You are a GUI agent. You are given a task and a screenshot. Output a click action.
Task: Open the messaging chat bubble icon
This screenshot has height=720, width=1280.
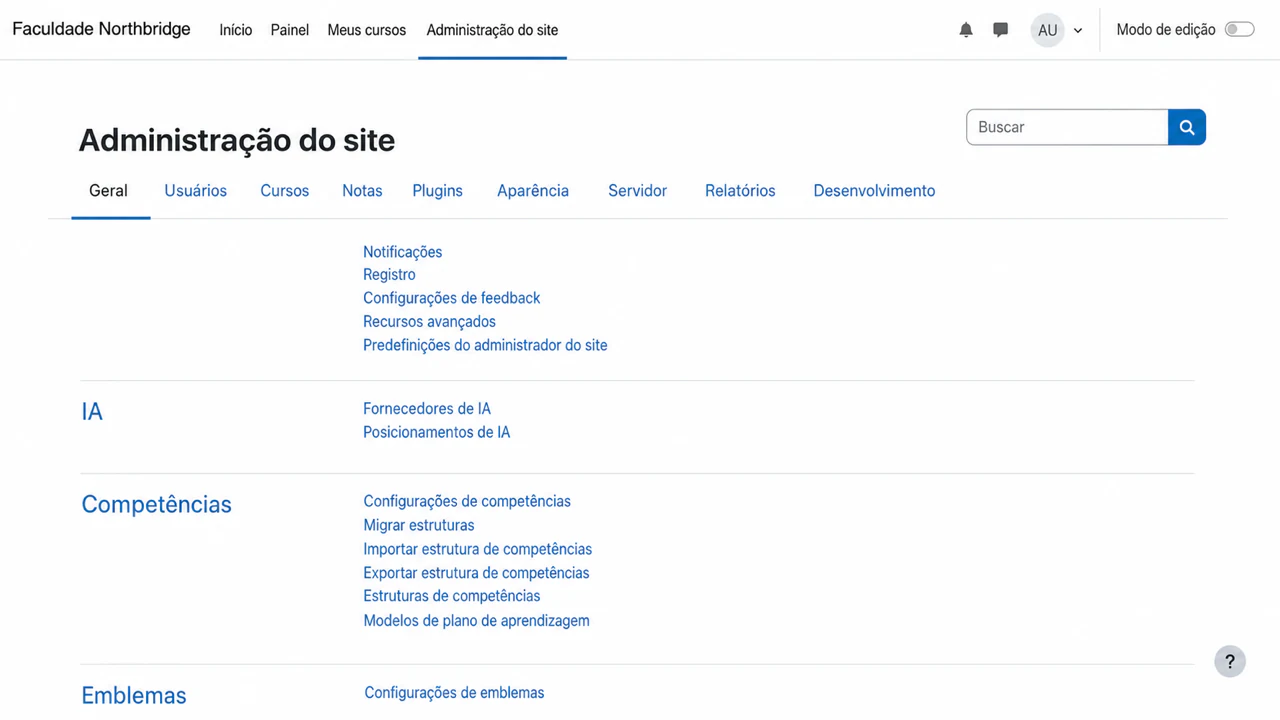[x=1000, y=30]
